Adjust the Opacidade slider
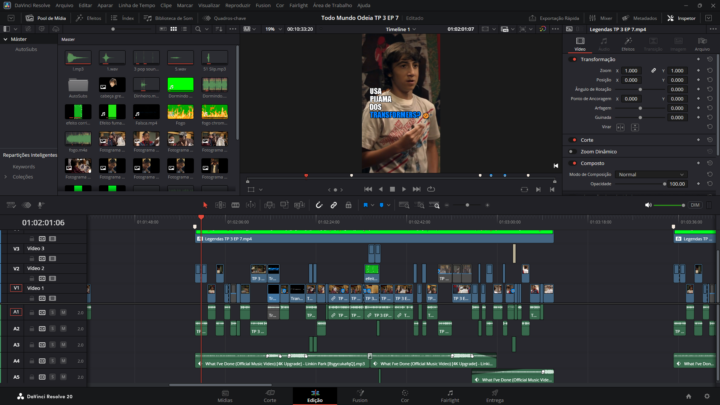 tap(640, 184)
